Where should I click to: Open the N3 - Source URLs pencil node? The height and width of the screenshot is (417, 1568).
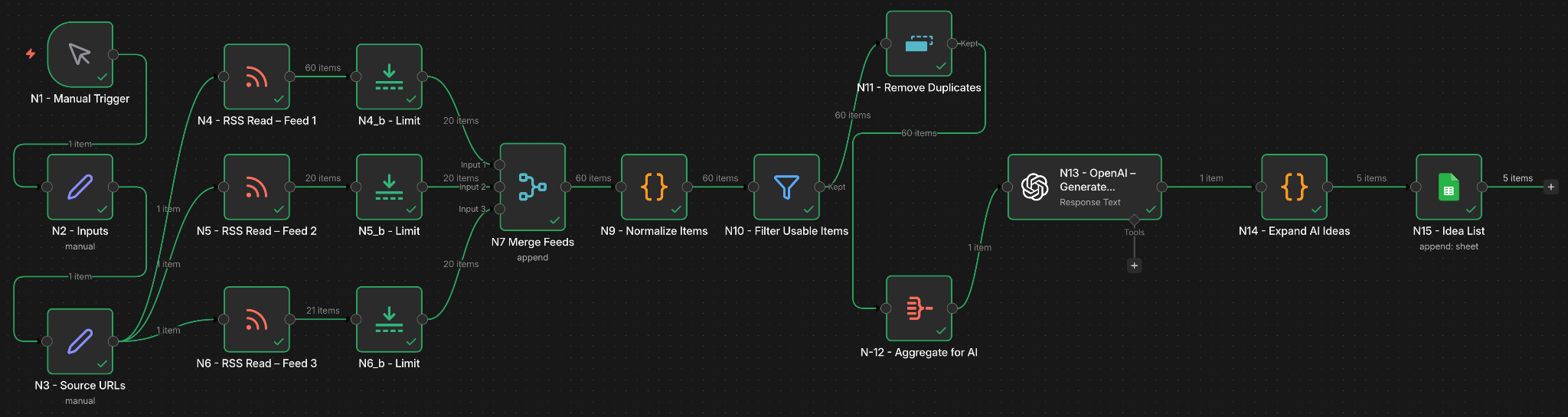pos(80,341)
